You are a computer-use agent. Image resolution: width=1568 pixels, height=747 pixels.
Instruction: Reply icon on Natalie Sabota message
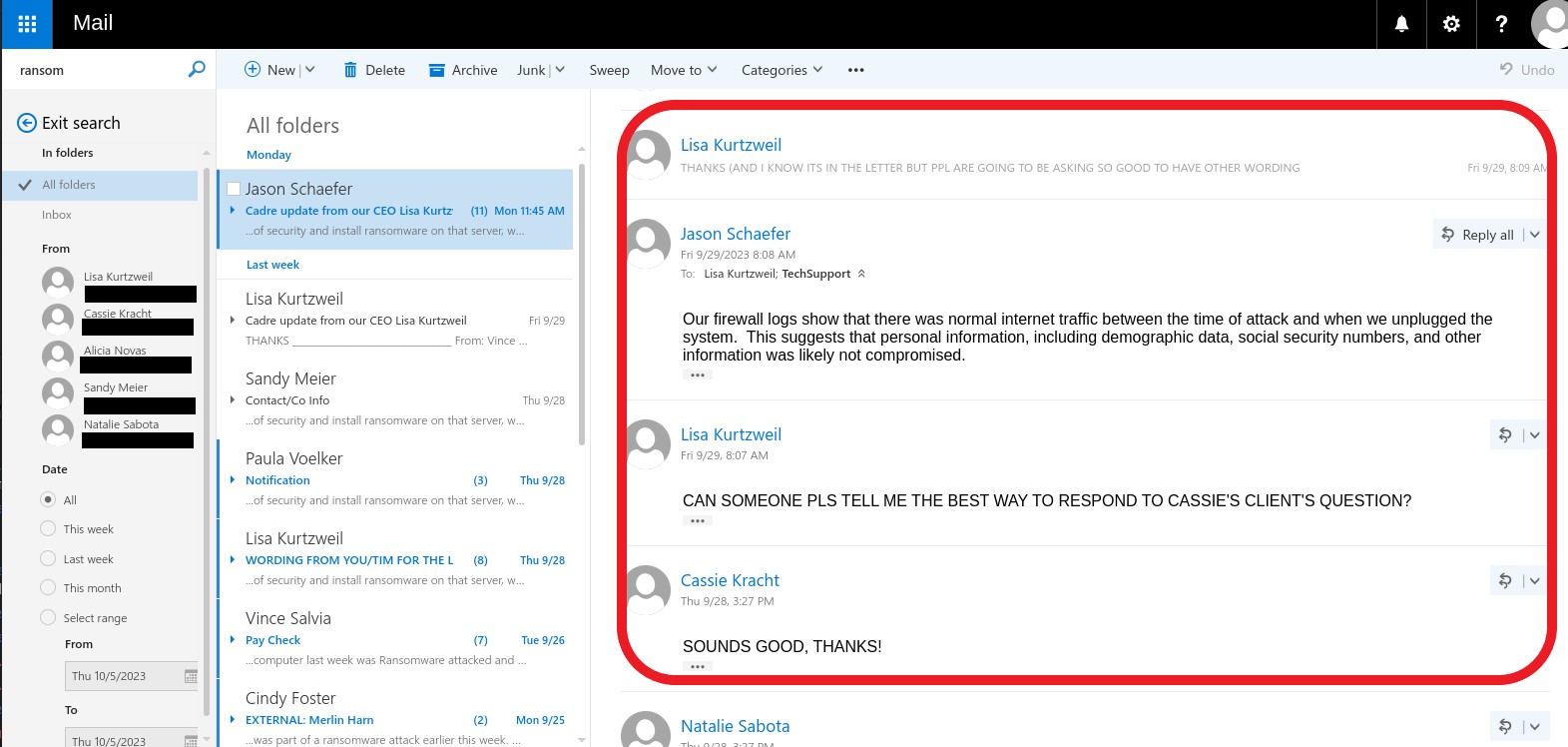point(1505,726)
